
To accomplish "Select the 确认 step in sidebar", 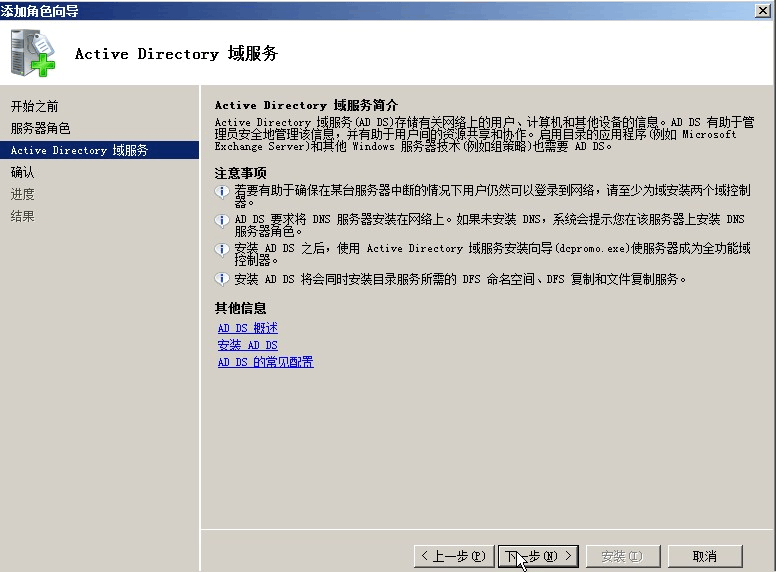I will coord(23,172).
